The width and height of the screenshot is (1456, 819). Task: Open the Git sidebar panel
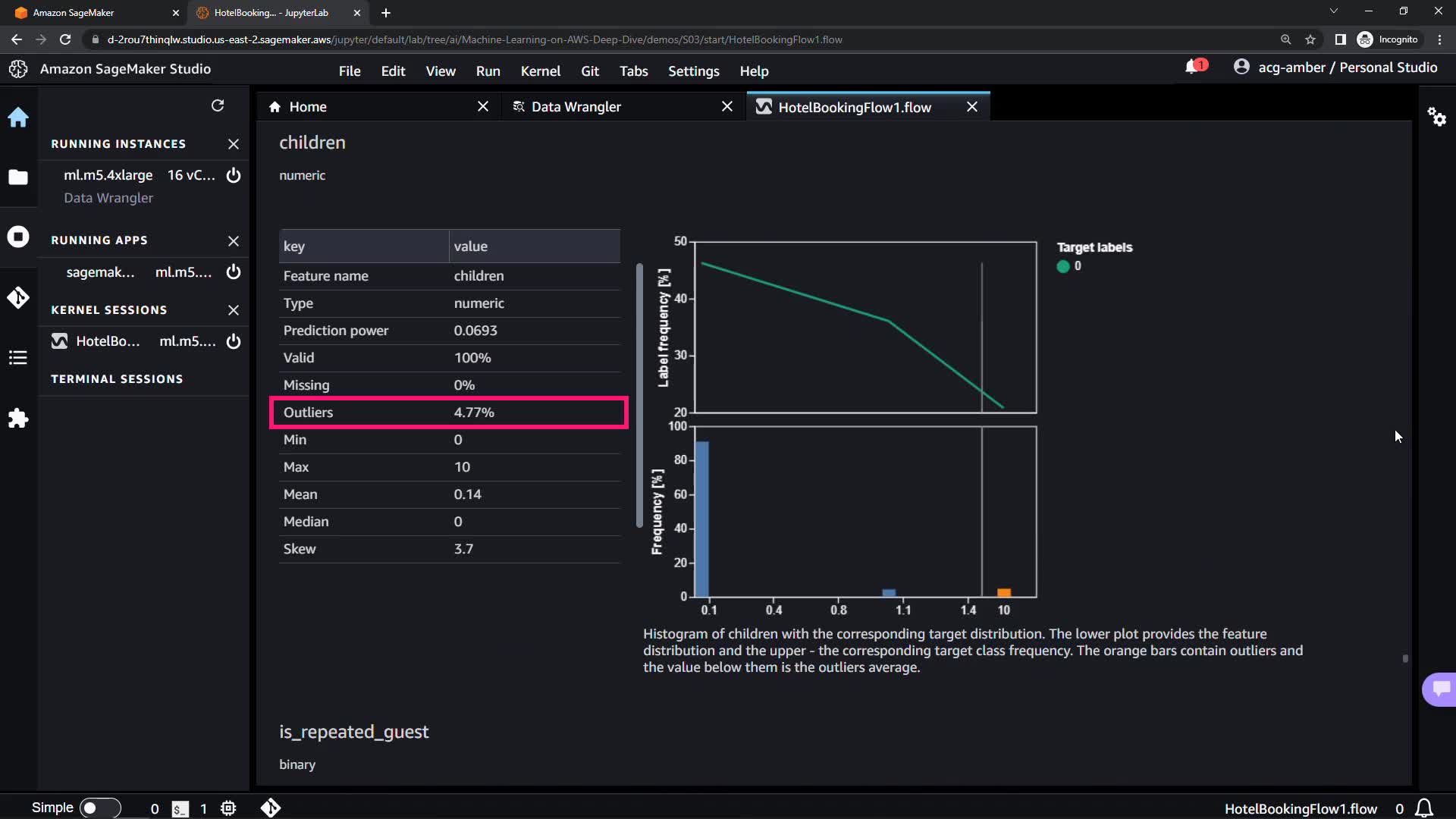pos(18,297)
